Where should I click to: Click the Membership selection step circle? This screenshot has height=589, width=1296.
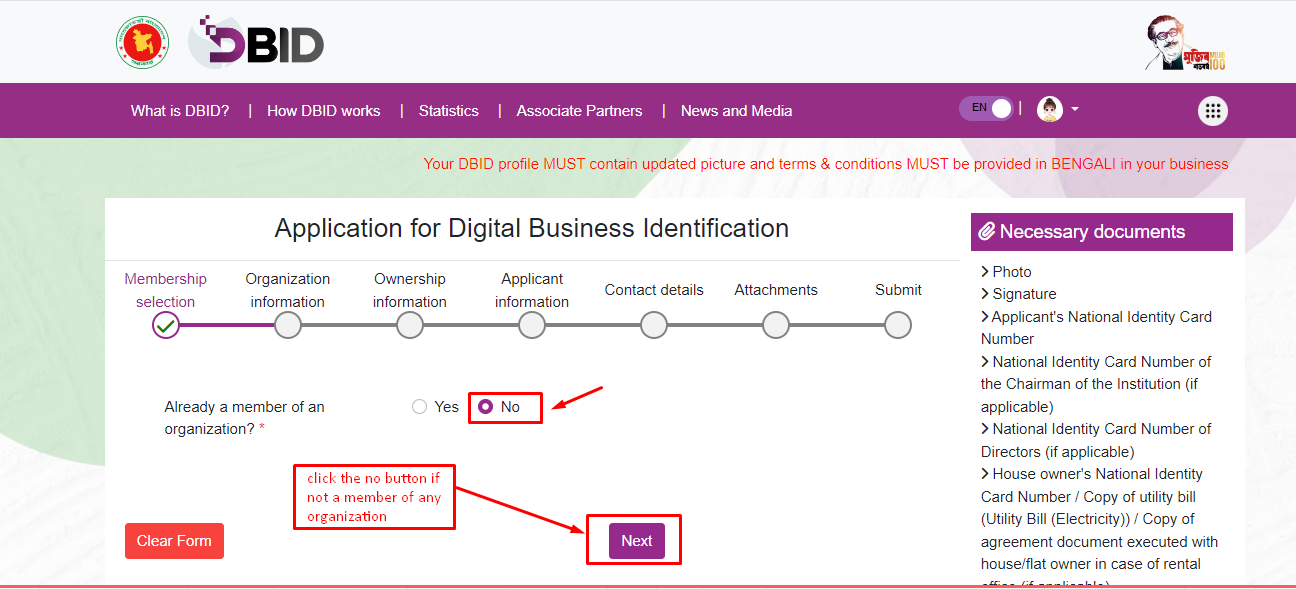166,325
